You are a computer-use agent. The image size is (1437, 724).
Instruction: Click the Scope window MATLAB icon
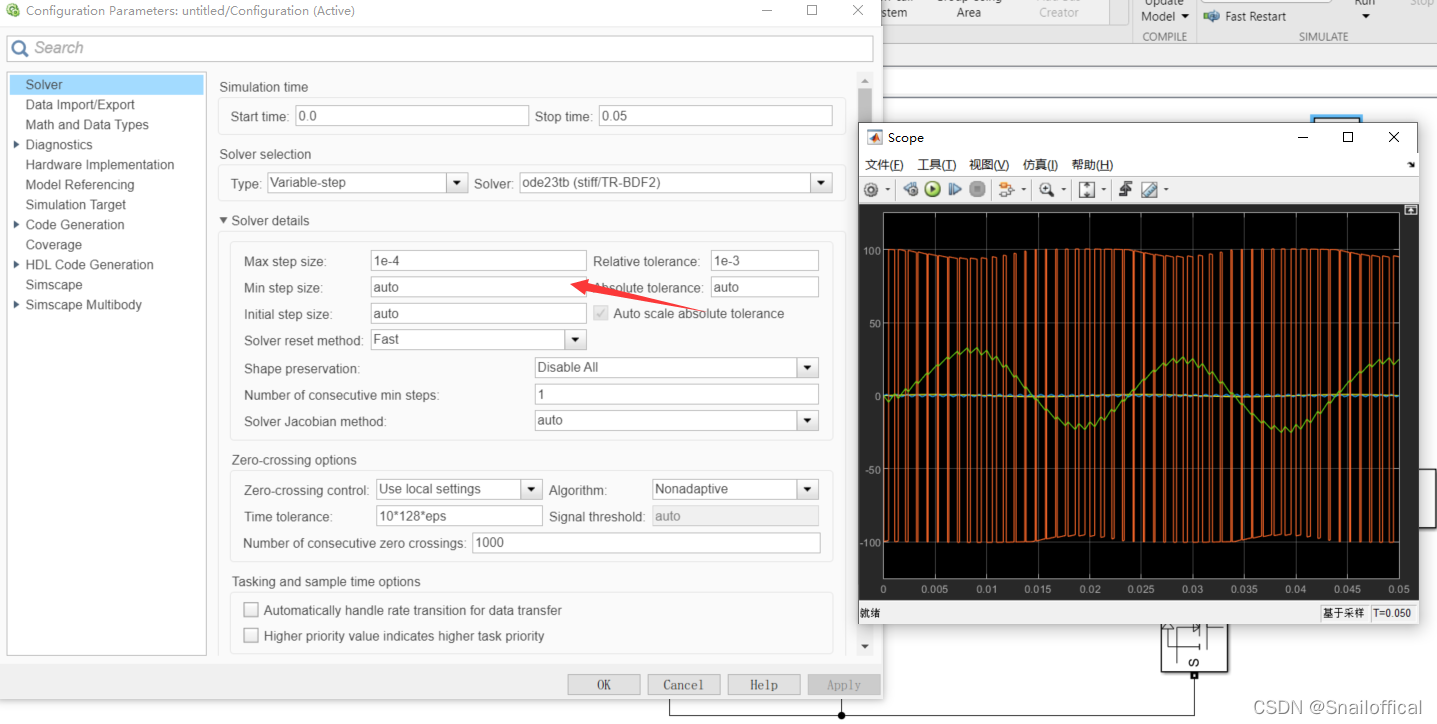point(874,138)
